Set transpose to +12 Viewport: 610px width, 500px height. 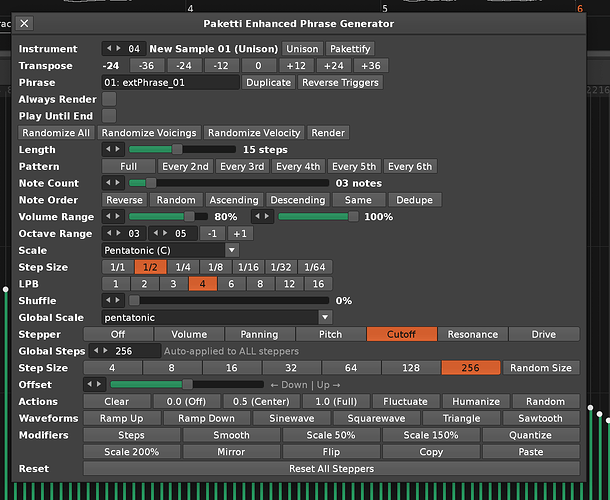(x=296, y=65)
